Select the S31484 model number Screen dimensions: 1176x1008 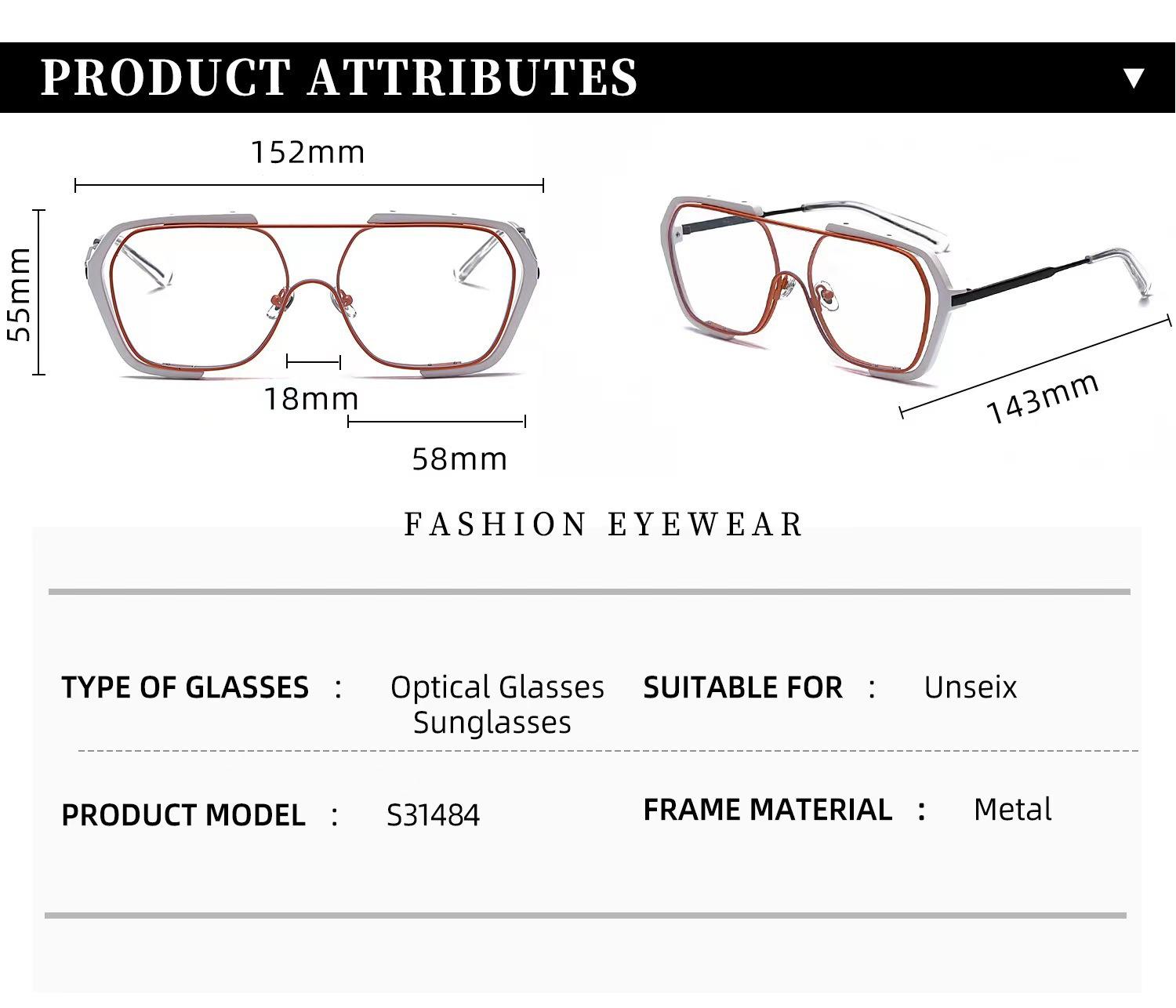click(433, 815)
